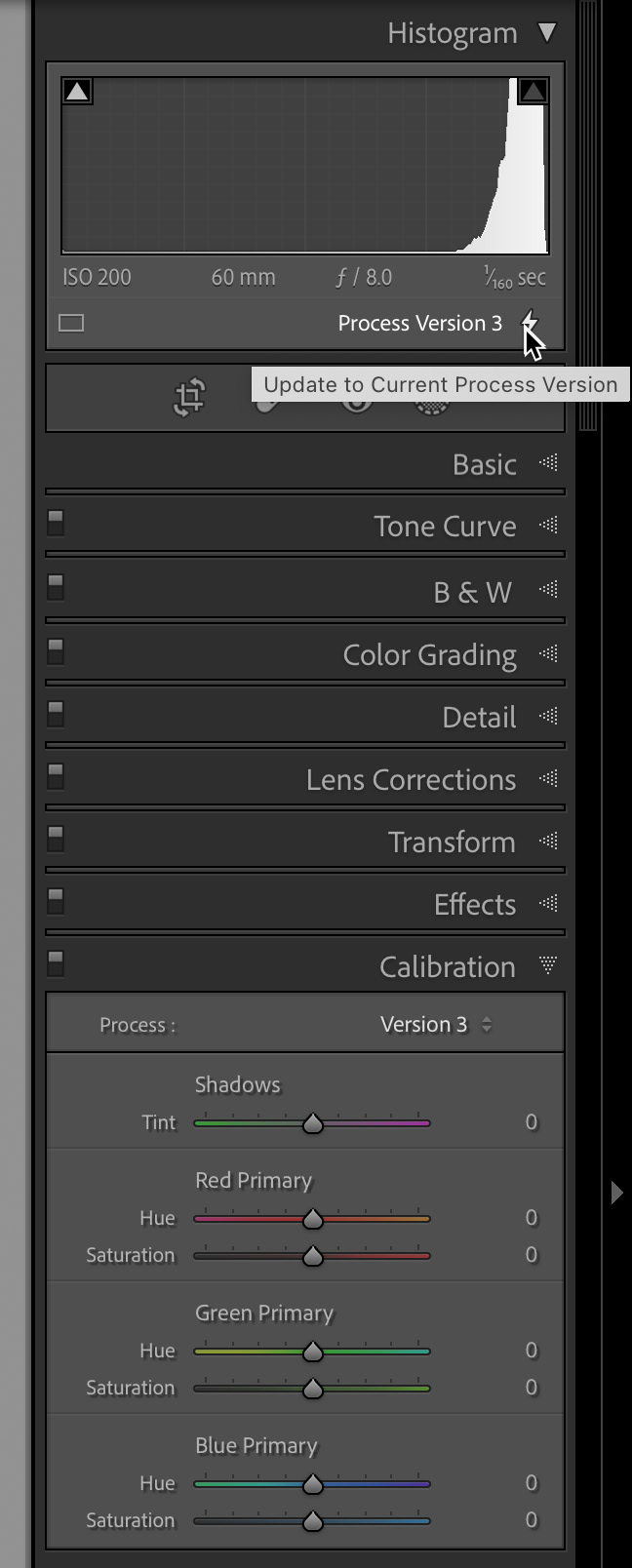
Task: Click the Red Primary Hue slider handle
Action: click(312, 1218)
